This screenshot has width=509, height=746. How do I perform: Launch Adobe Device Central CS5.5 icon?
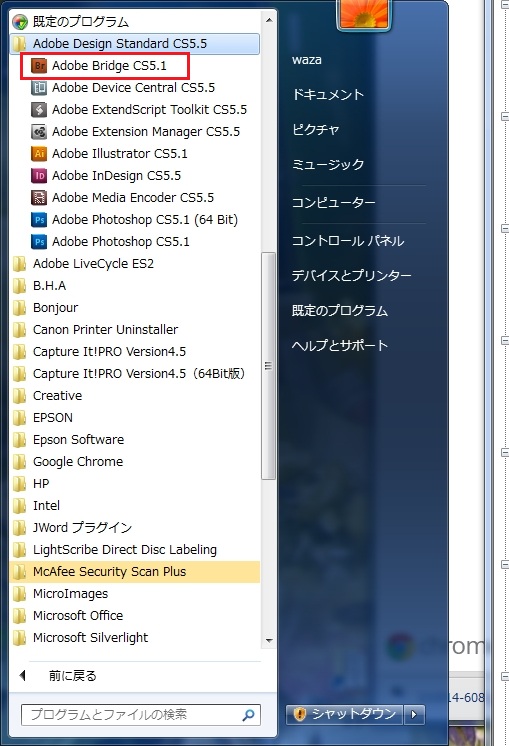(39, 88)
